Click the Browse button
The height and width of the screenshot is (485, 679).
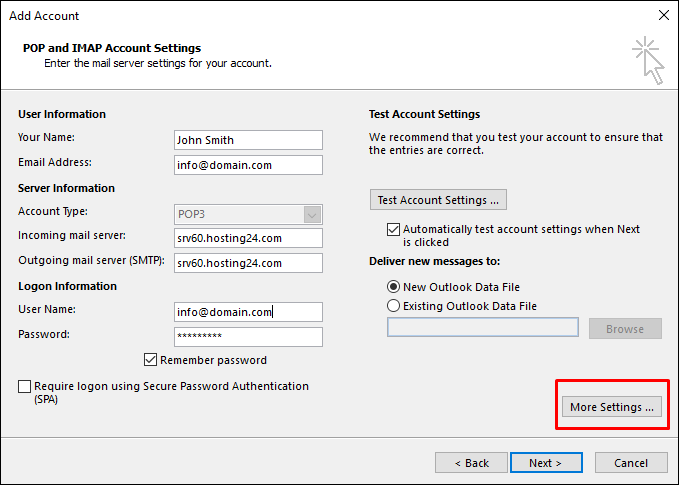pos(625,328)
